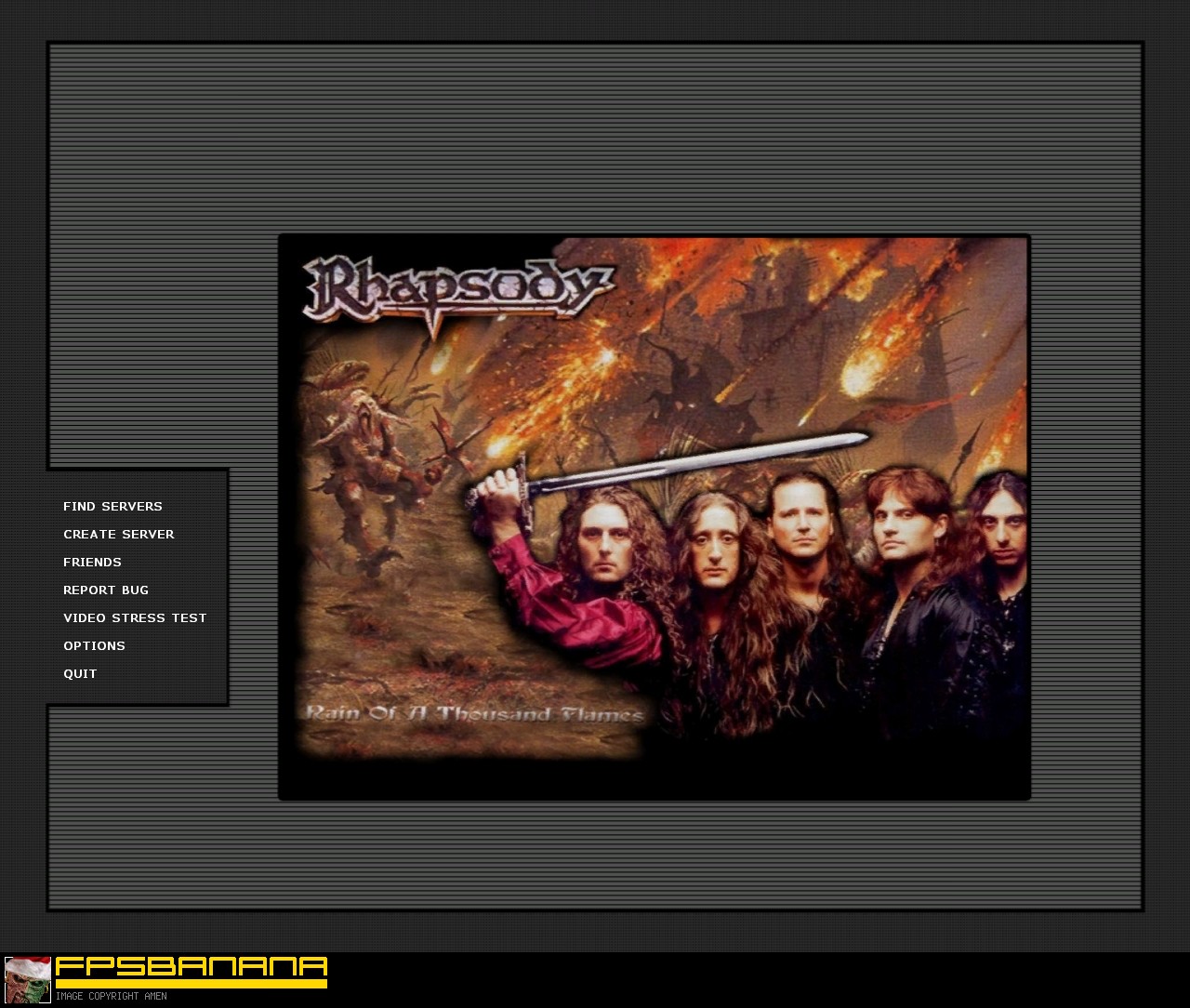This screenshot has height=1008, width=1190.
Task: Quit the game via the Quit entry
Action: [80, 674]
